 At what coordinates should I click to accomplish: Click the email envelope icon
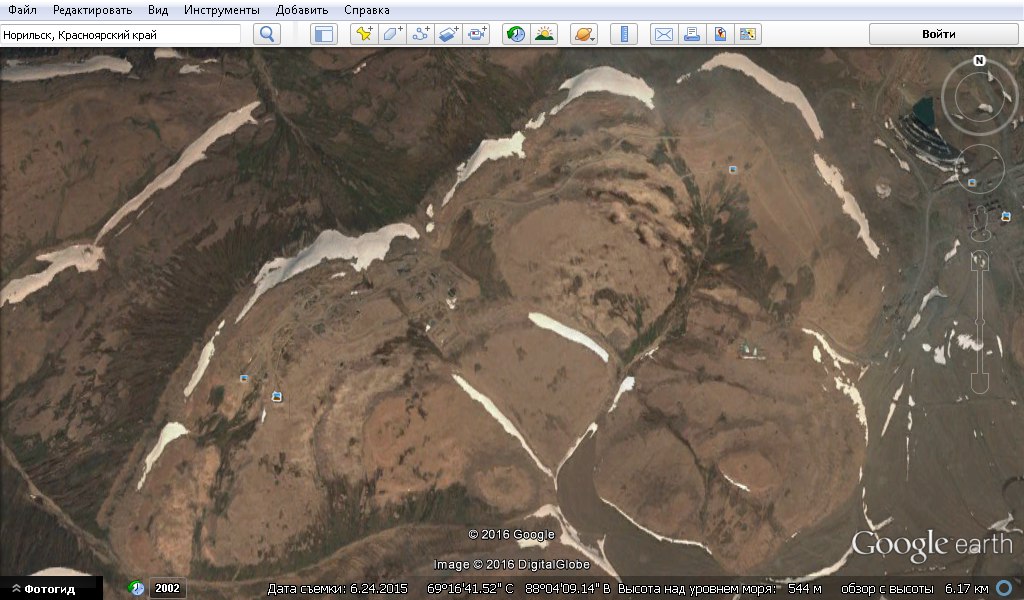pos(664,34)
